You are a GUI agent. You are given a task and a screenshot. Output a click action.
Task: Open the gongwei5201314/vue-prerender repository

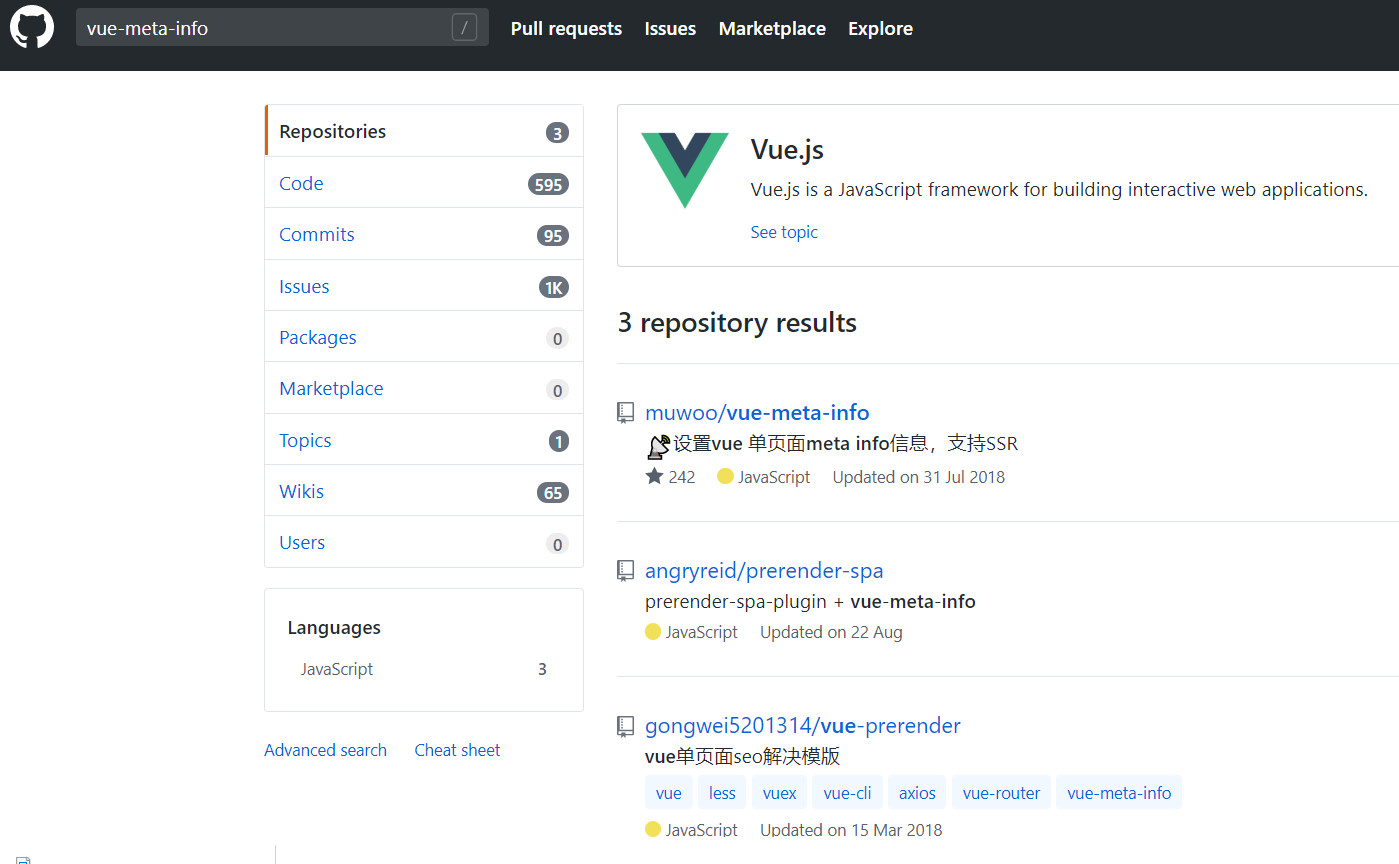tap(803, 725)
